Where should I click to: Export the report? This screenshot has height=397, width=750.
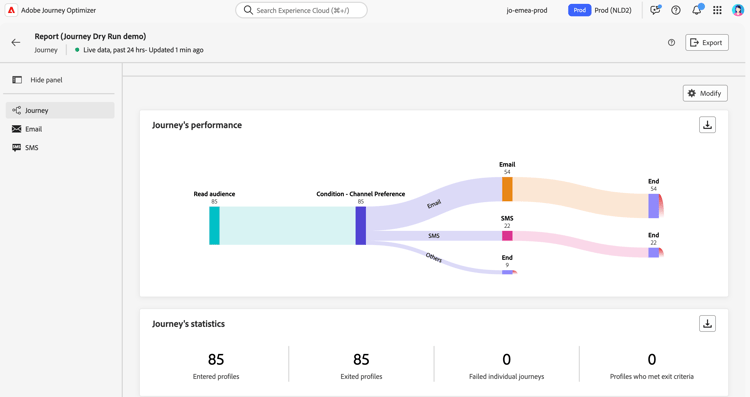click(706, 43)
